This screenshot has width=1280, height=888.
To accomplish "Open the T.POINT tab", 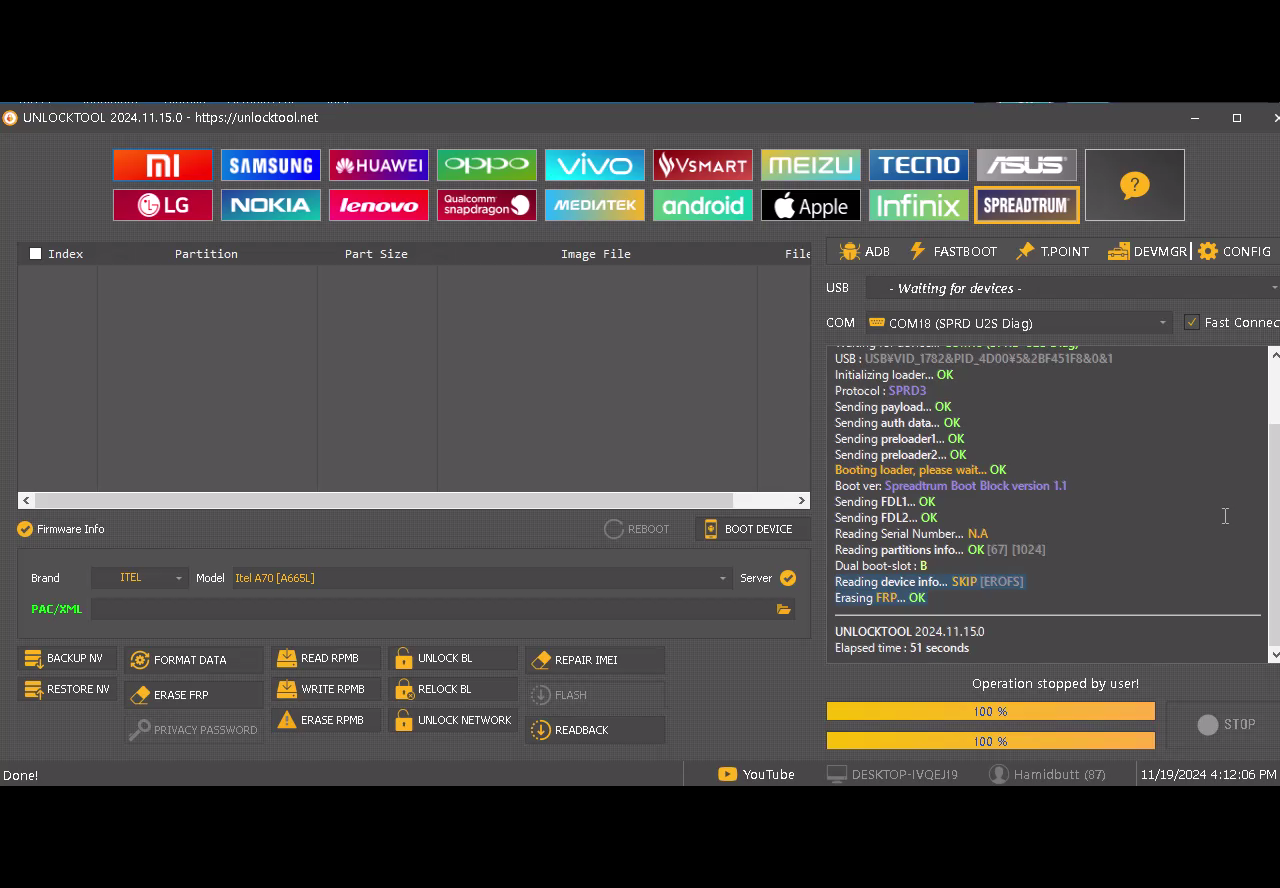I will (1052, 251).
